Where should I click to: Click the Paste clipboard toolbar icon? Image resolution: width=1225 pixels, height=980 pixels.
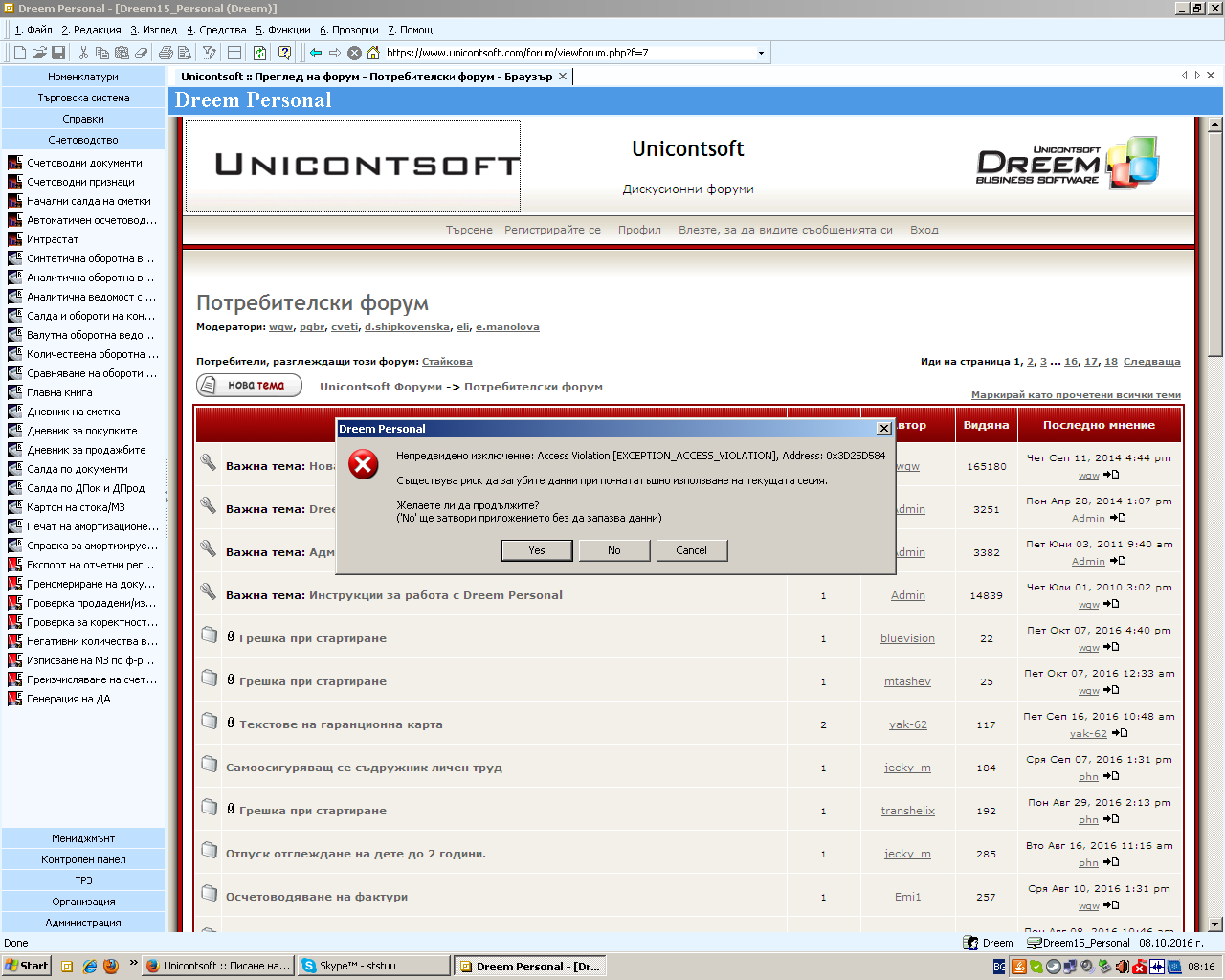tap(122, 53)
